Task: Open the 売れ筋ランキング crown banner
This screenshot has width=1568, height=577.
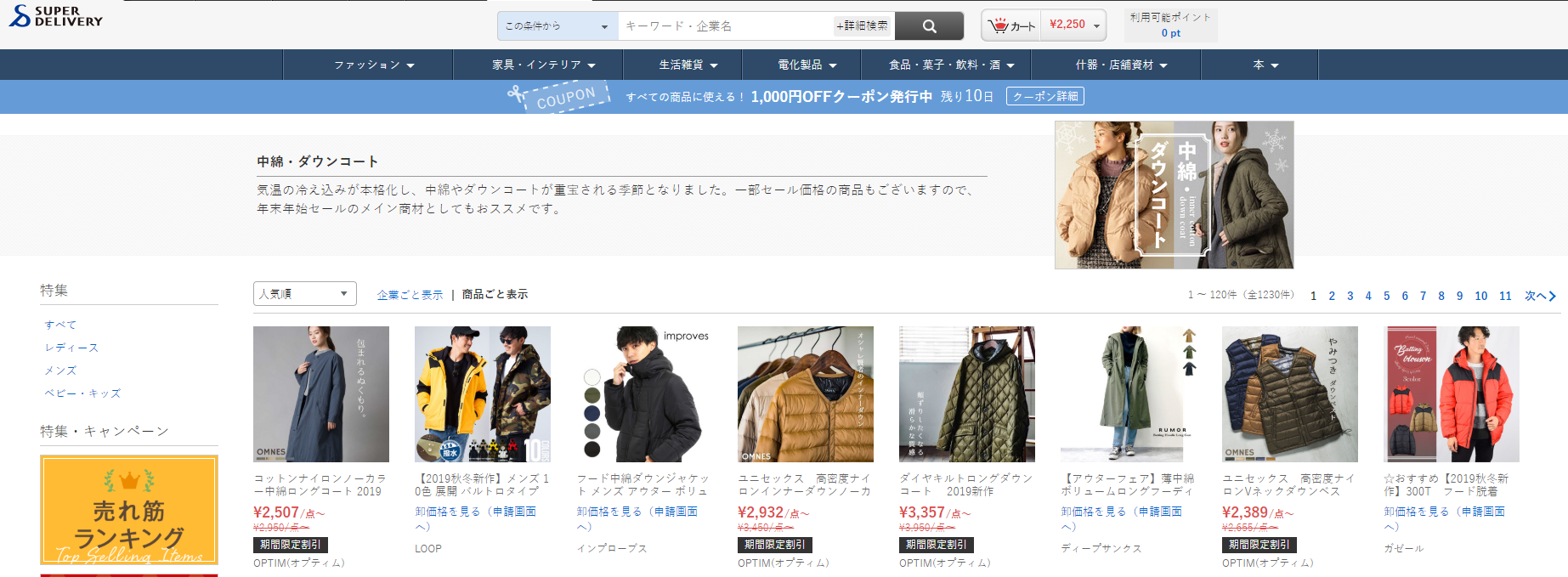Action: 129,510
